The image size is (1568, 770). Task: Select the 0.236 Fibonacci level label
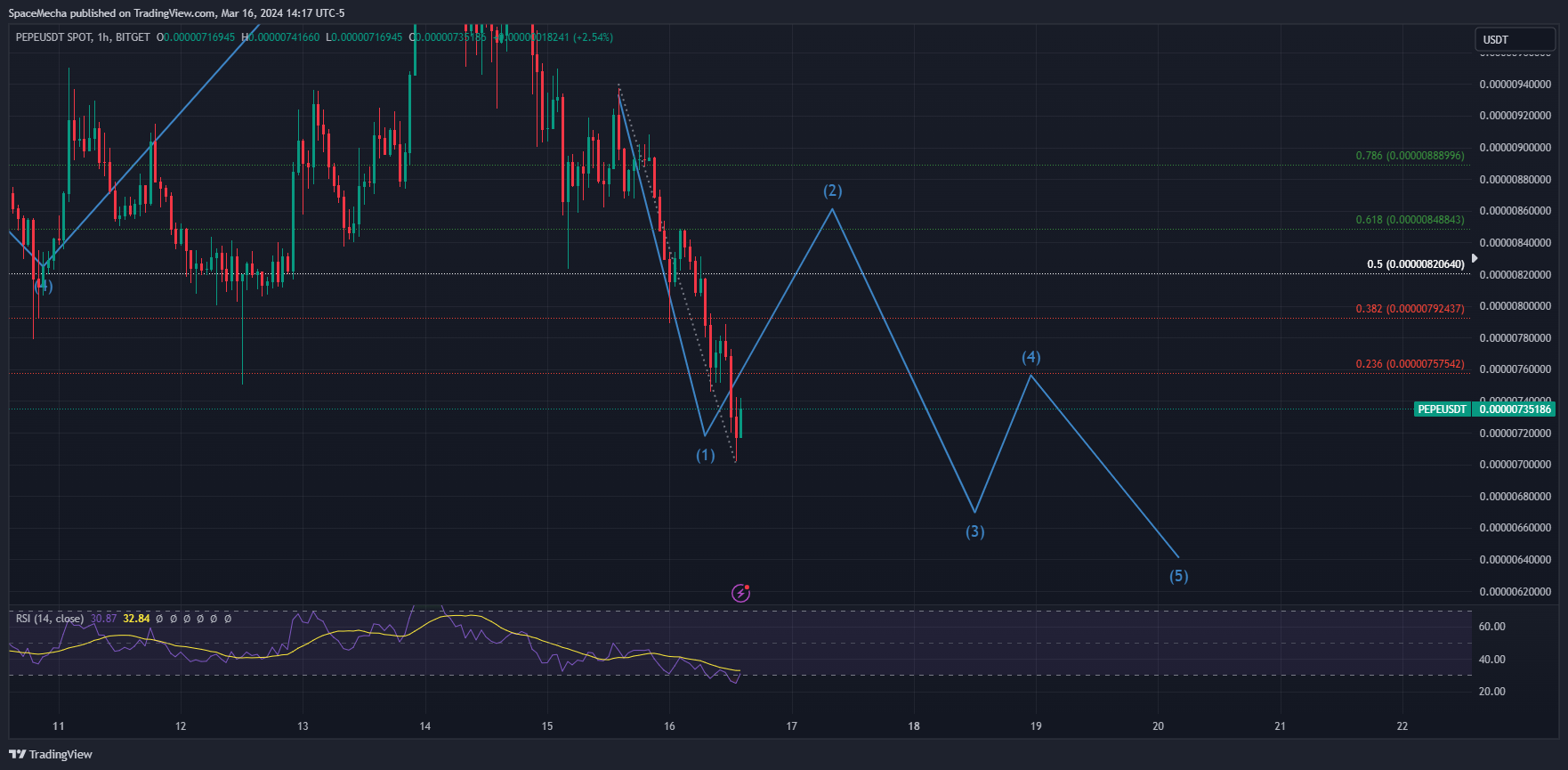[x=1410, y=364]
